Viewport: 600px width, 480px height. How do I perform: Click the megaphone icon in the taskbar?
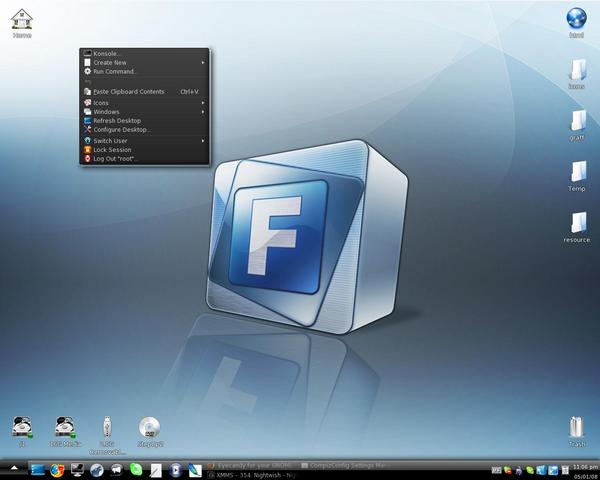[117, 470]
